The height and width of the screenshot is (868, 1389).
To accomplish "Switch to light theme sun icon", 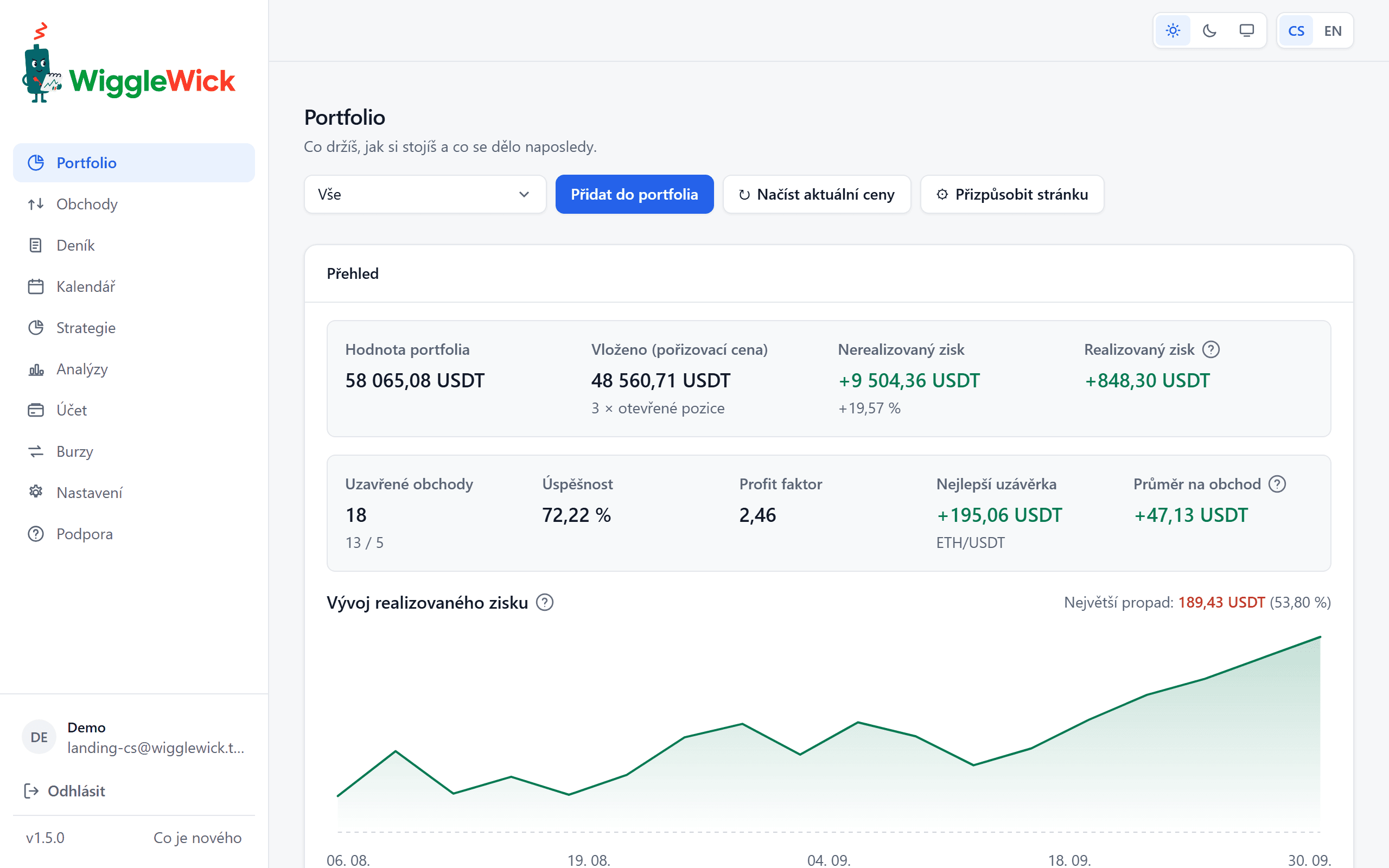I will pyautogui.click(x=1173, y=30).
